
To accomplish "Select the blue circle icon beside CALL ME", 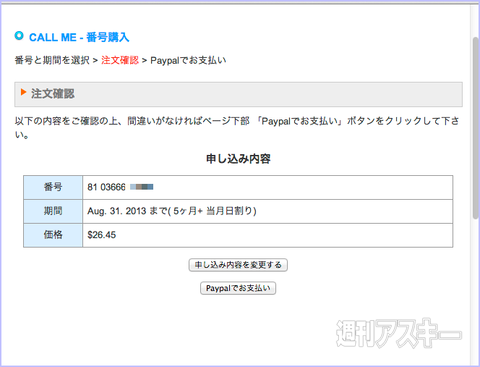I will coord(19,36).
